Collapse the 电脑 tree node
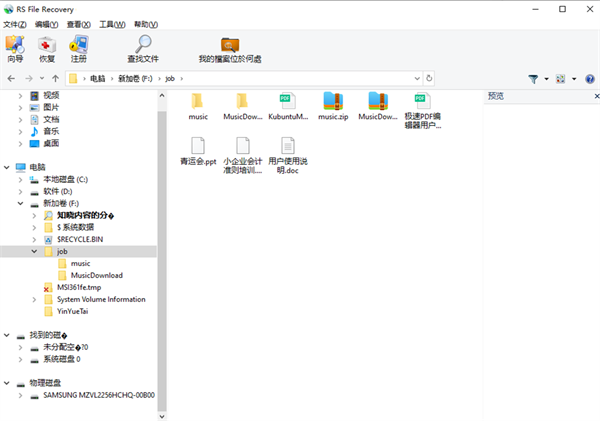 point(7,167)
